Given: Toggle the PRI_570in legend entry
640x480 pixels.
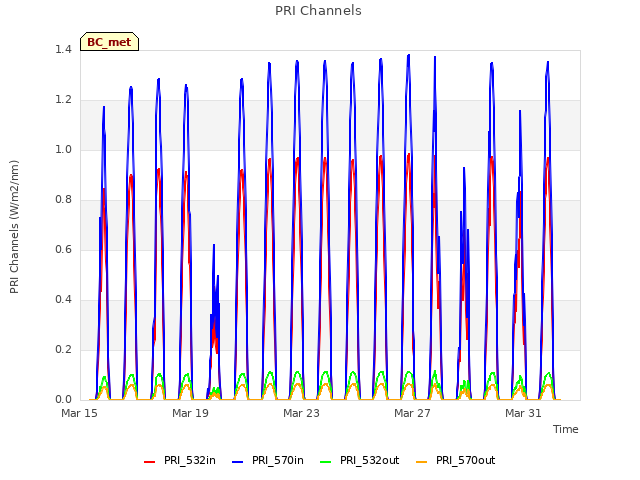Looking at the screenshot, I should [x=268, y=460].
